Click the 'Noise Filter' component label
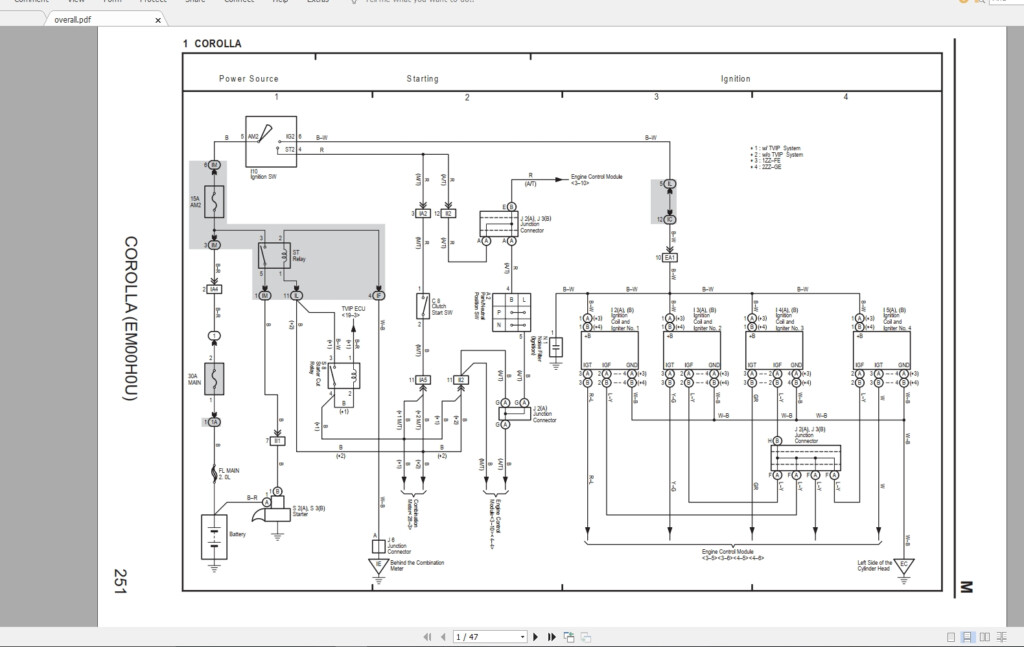 pos(541,349)
